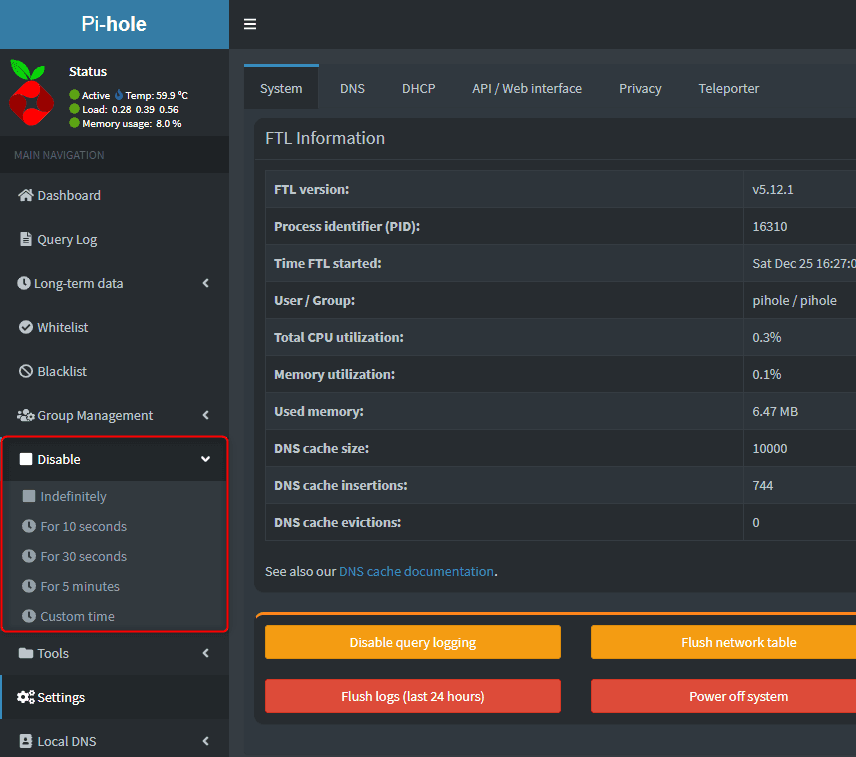856x757 pixels.
Task: Click the Local DNS address book icon
Action: [x=26, y=741]
